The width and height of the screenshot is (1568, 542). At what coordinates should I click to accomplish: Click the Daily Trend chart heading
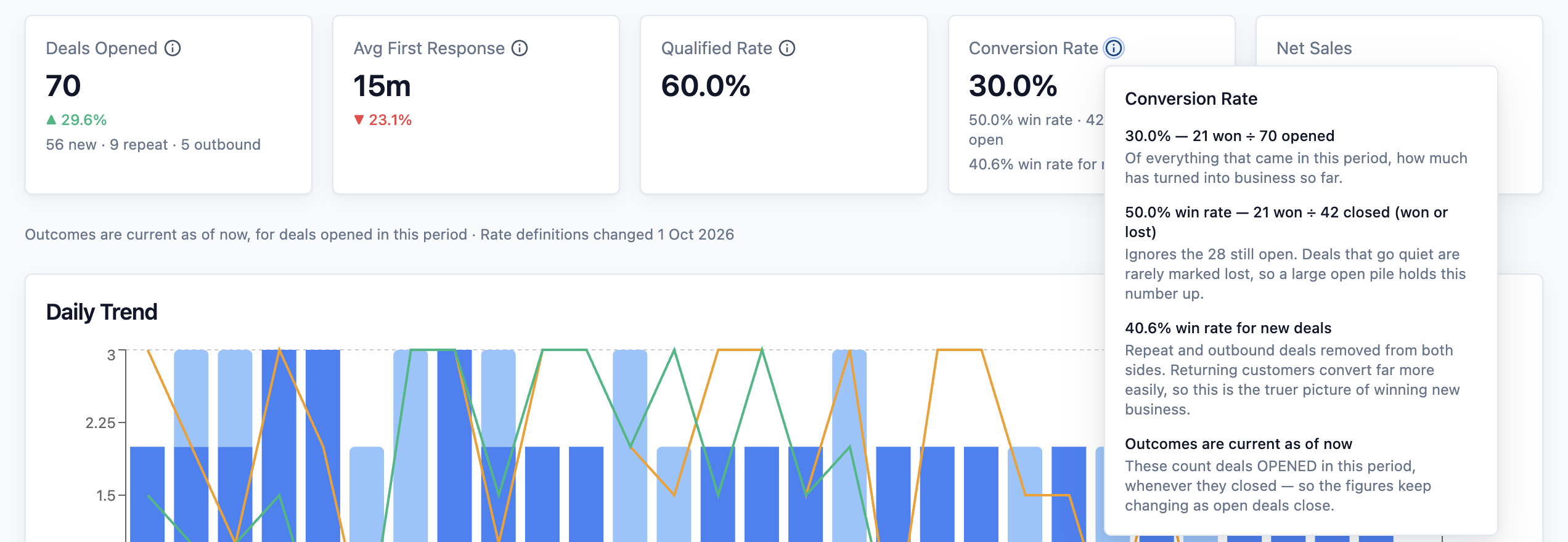[x=102, y=312]
